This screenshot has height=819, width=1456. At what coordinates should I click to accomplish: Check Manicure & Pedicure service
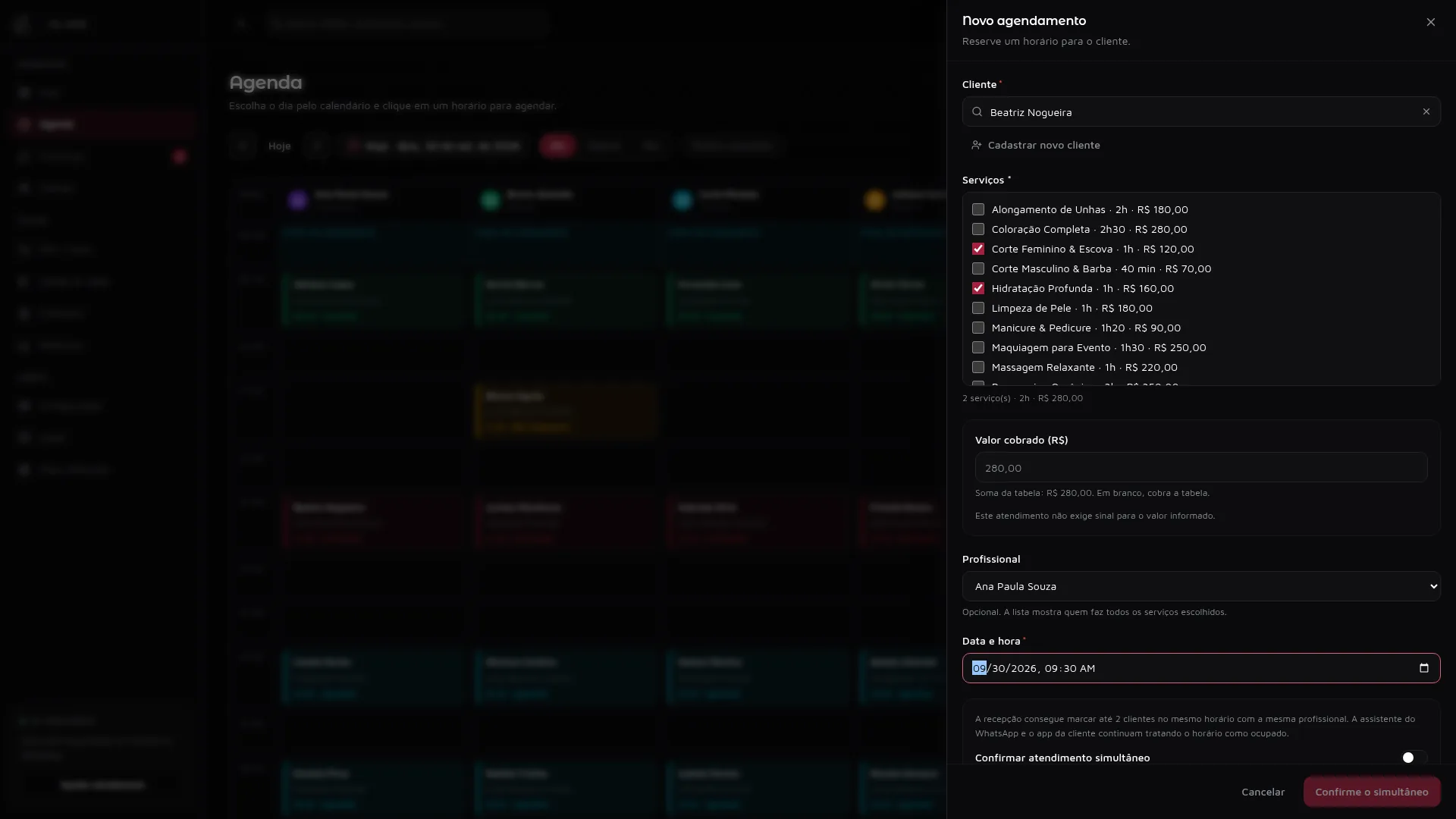pyautogui.click(x=978, y=328)
